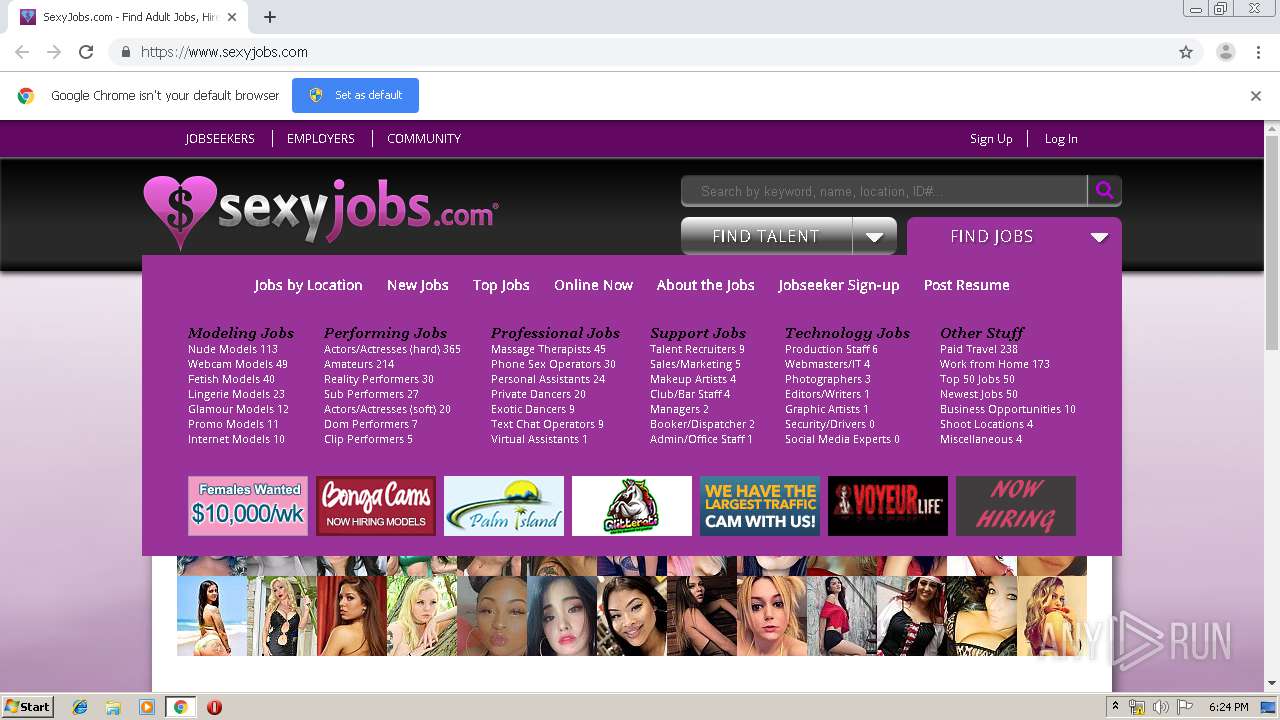This screenshot has height=720, width=1280.
Task: Expand the Find Talent dropdown arrow
Action: 874,237
